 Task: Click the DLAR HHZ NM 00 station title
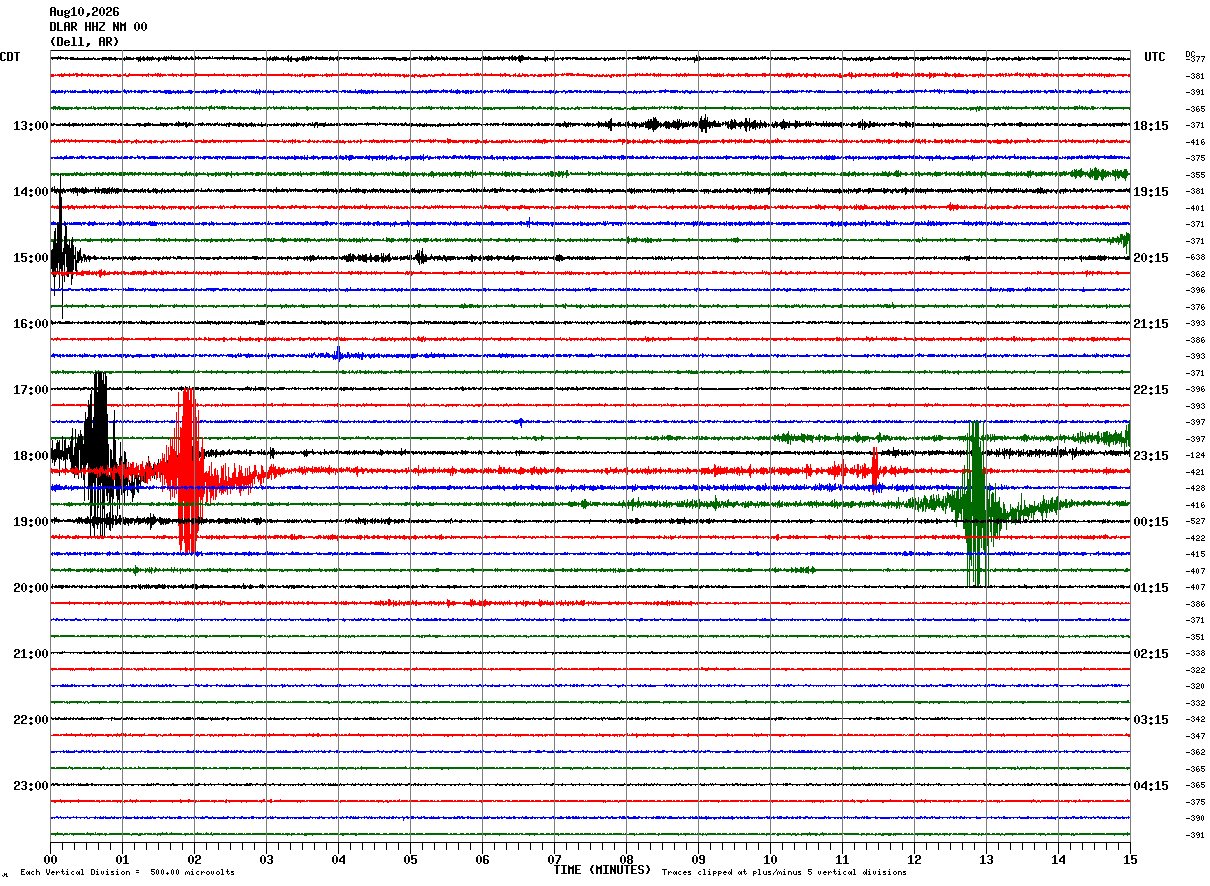coord(98,27)
